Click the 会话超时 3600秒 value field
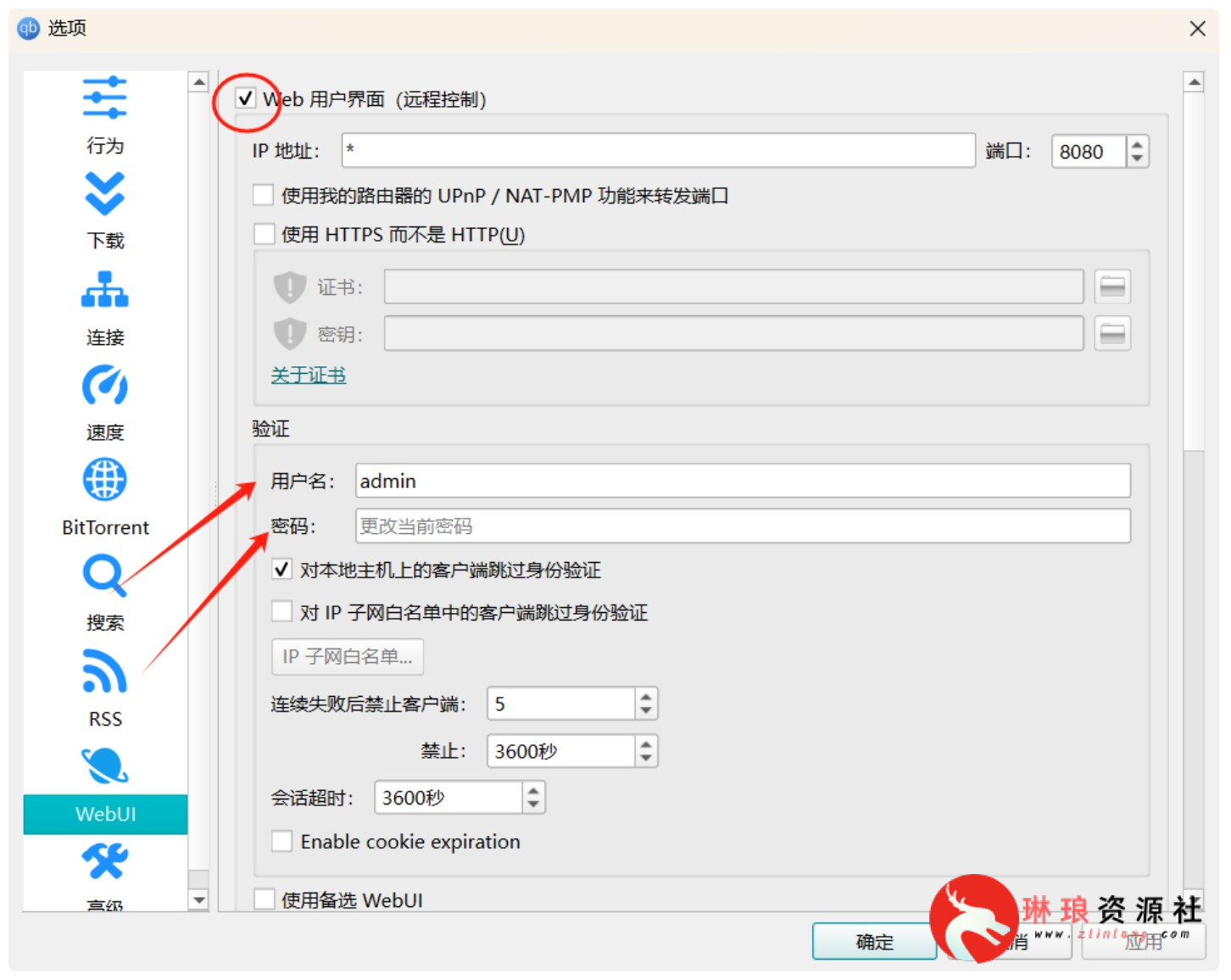The width and height of the screenshot is (1231, 980). (x=448, y=798)
